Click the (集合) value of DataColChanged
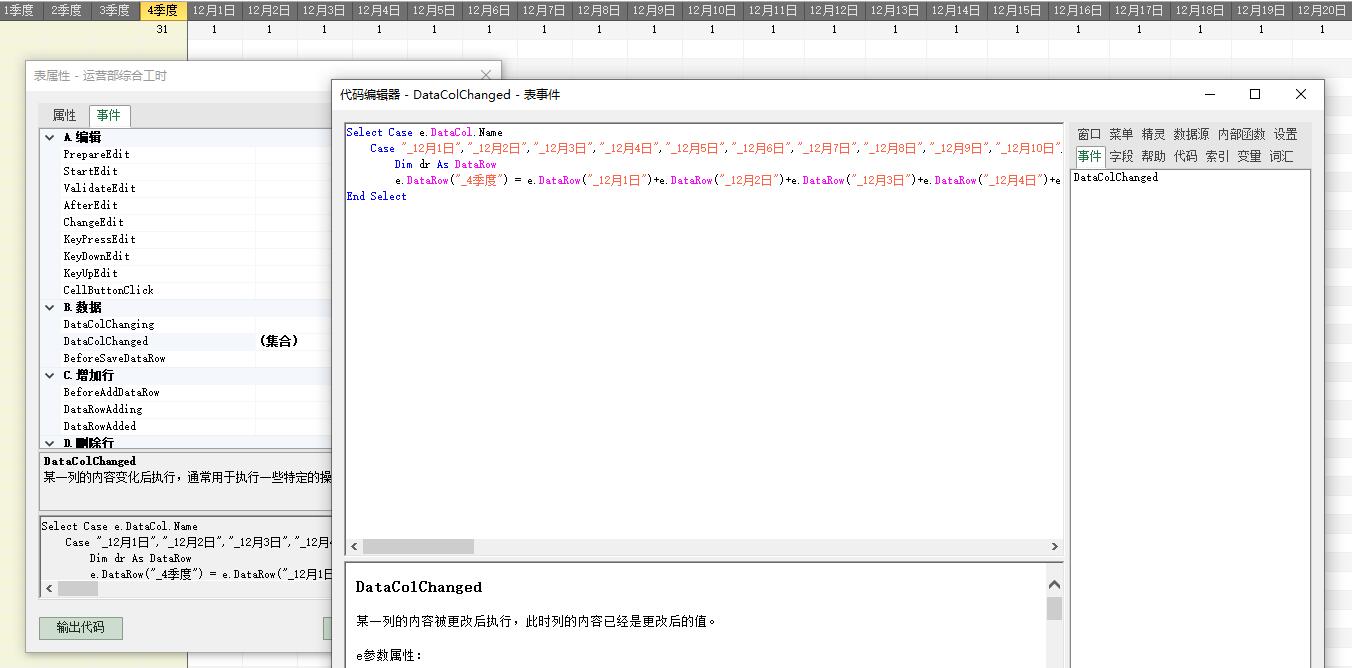This screenshot has width=1352, height=668. tap(279, 341)
